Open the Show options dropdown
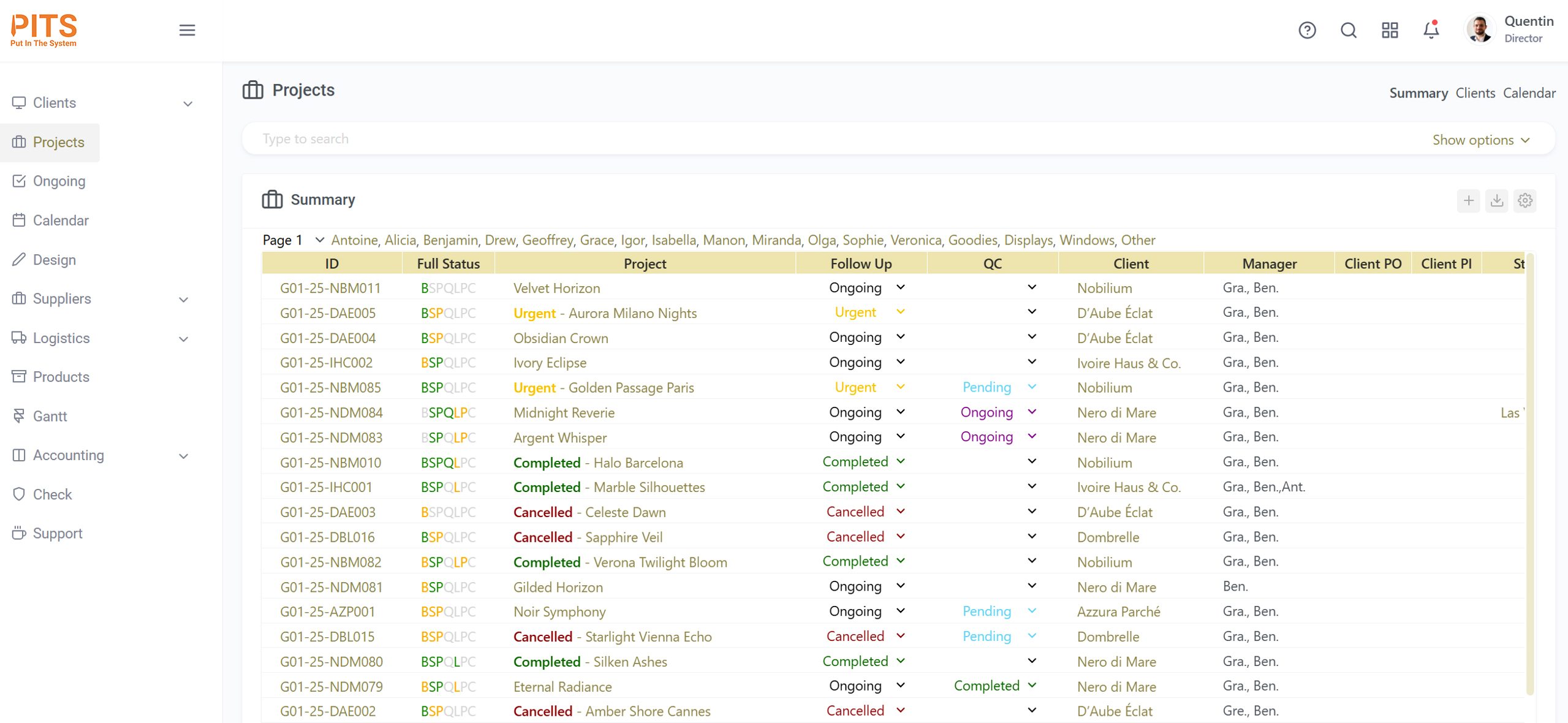This screenshot has height=723, width=1568. [1480, 140]
